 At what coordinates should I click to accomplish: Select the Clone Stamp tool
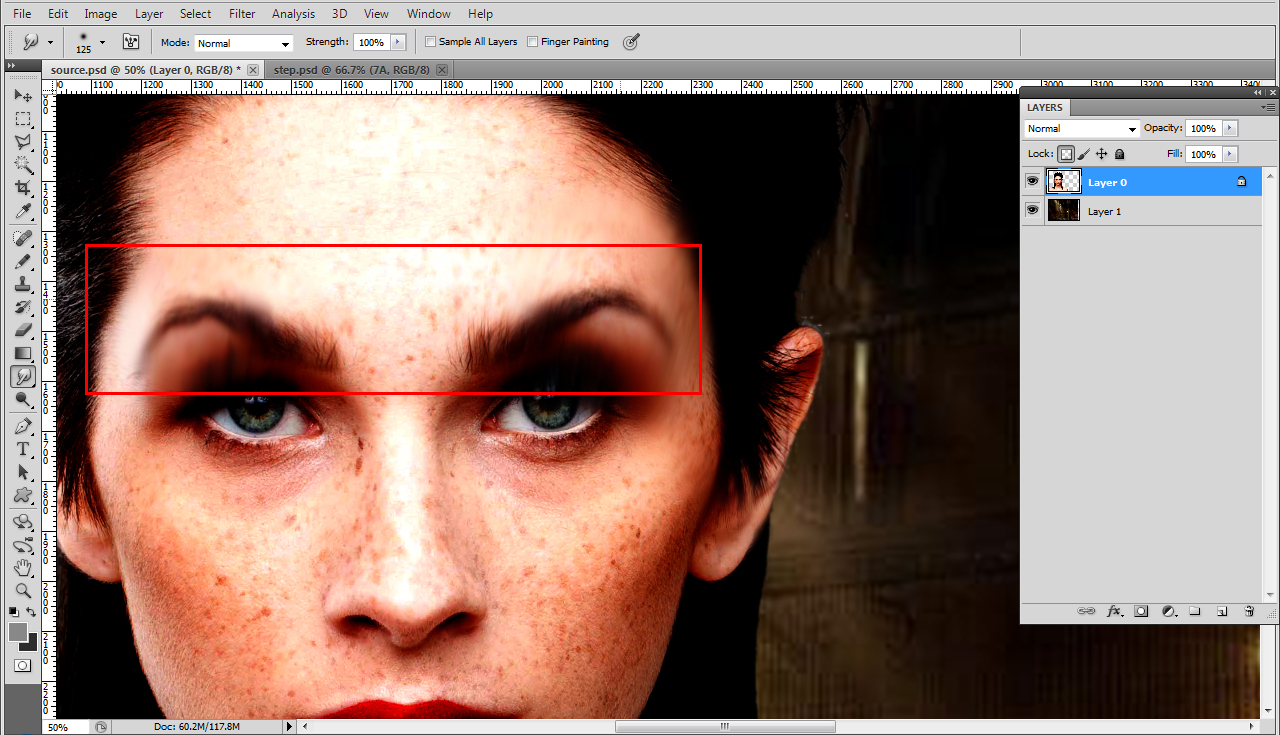click(22, 284)
